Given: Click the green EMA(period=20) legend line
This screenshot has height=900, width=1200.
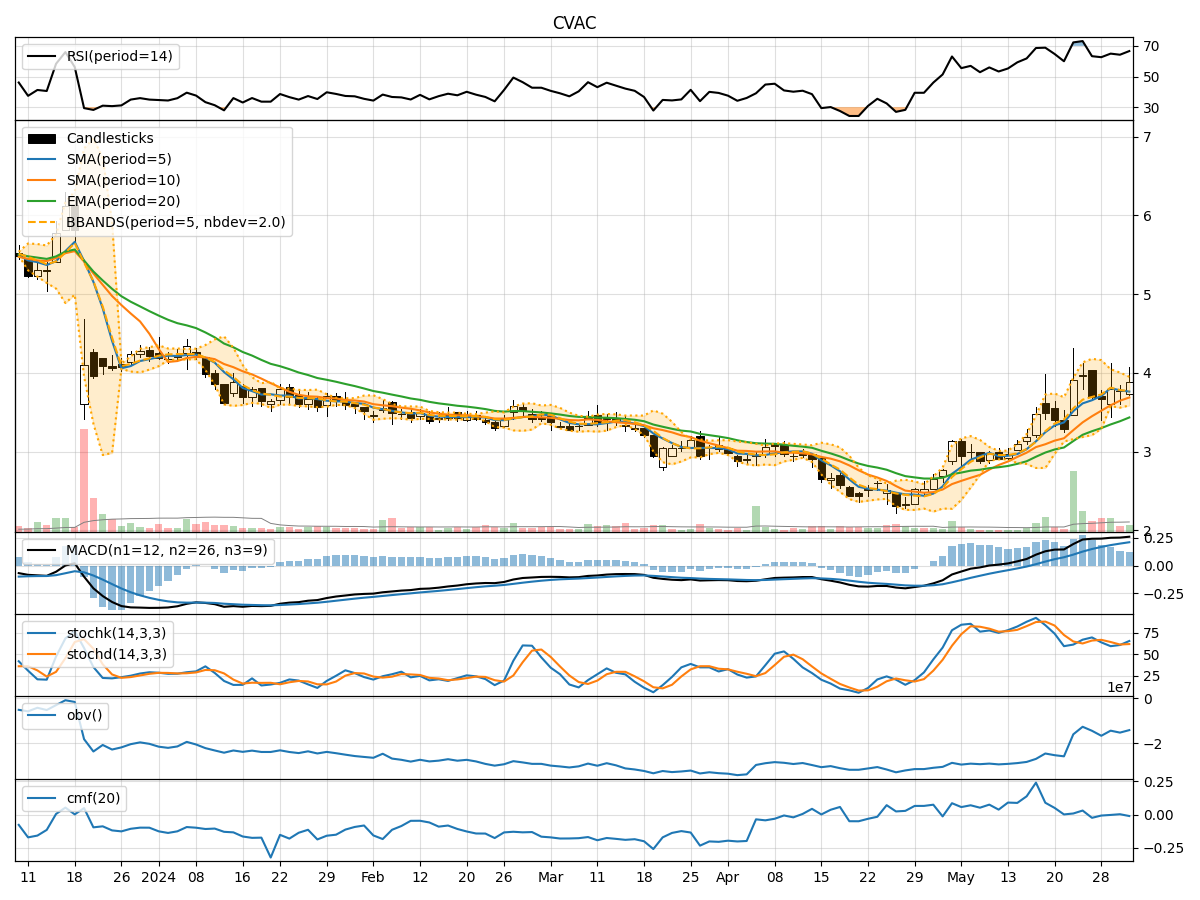Looking at the screenshot, I should 44,202.
